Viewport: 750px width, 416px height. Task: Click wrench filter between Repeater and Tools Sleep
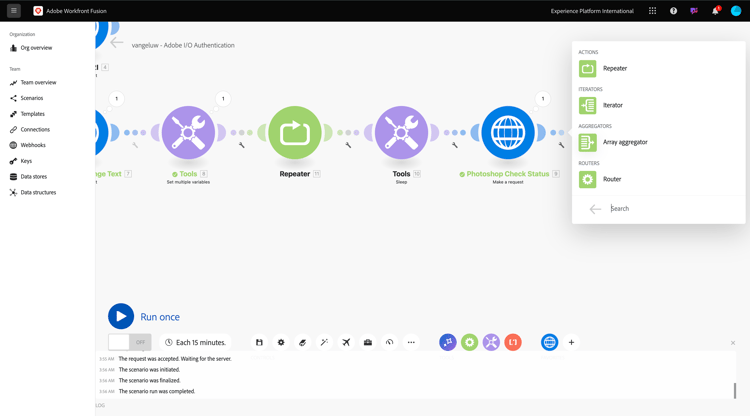[348, 145]
